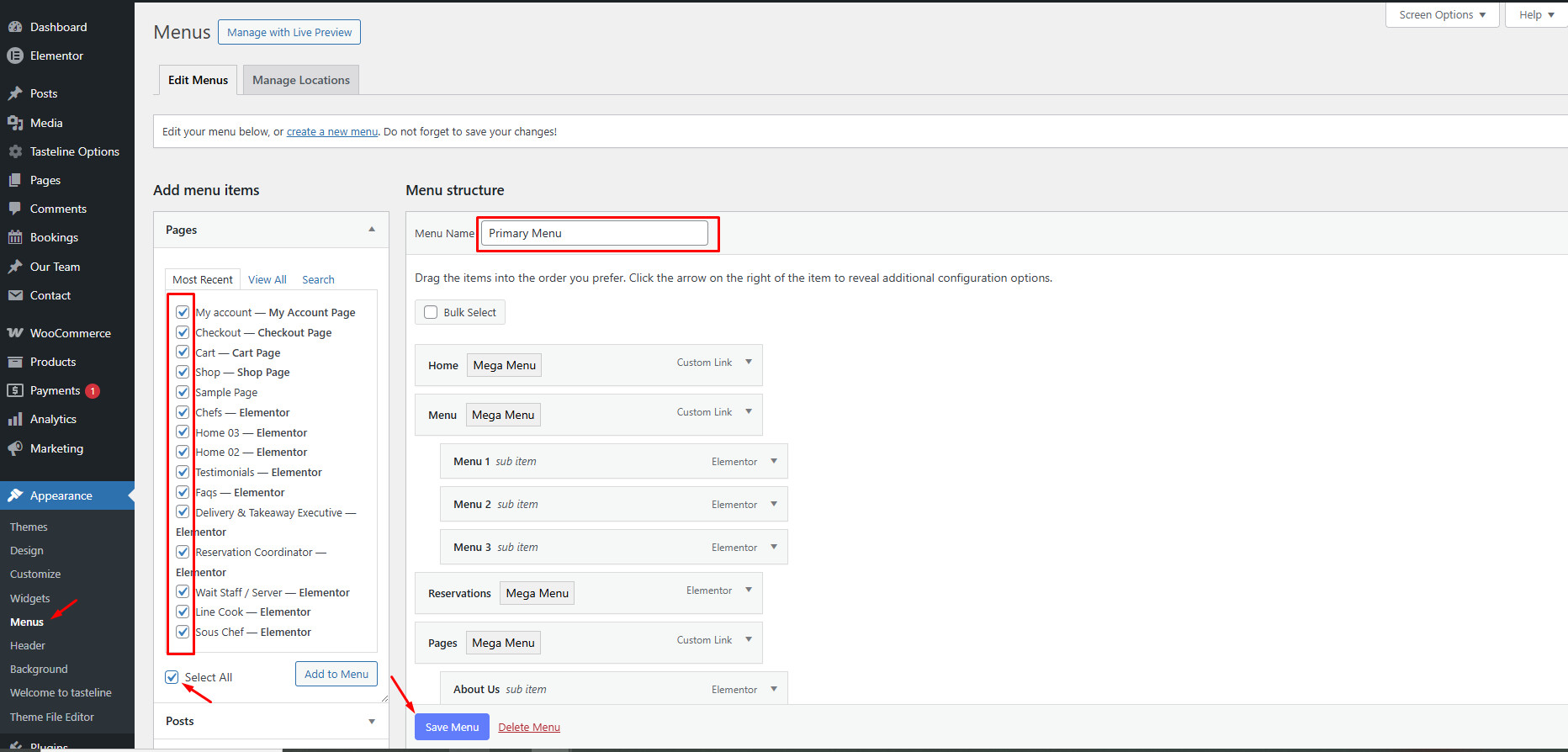Uncheck the My account page checkbox
Image resolution: width=1568 pixels, height=752 pixels.
pos(183,312)
